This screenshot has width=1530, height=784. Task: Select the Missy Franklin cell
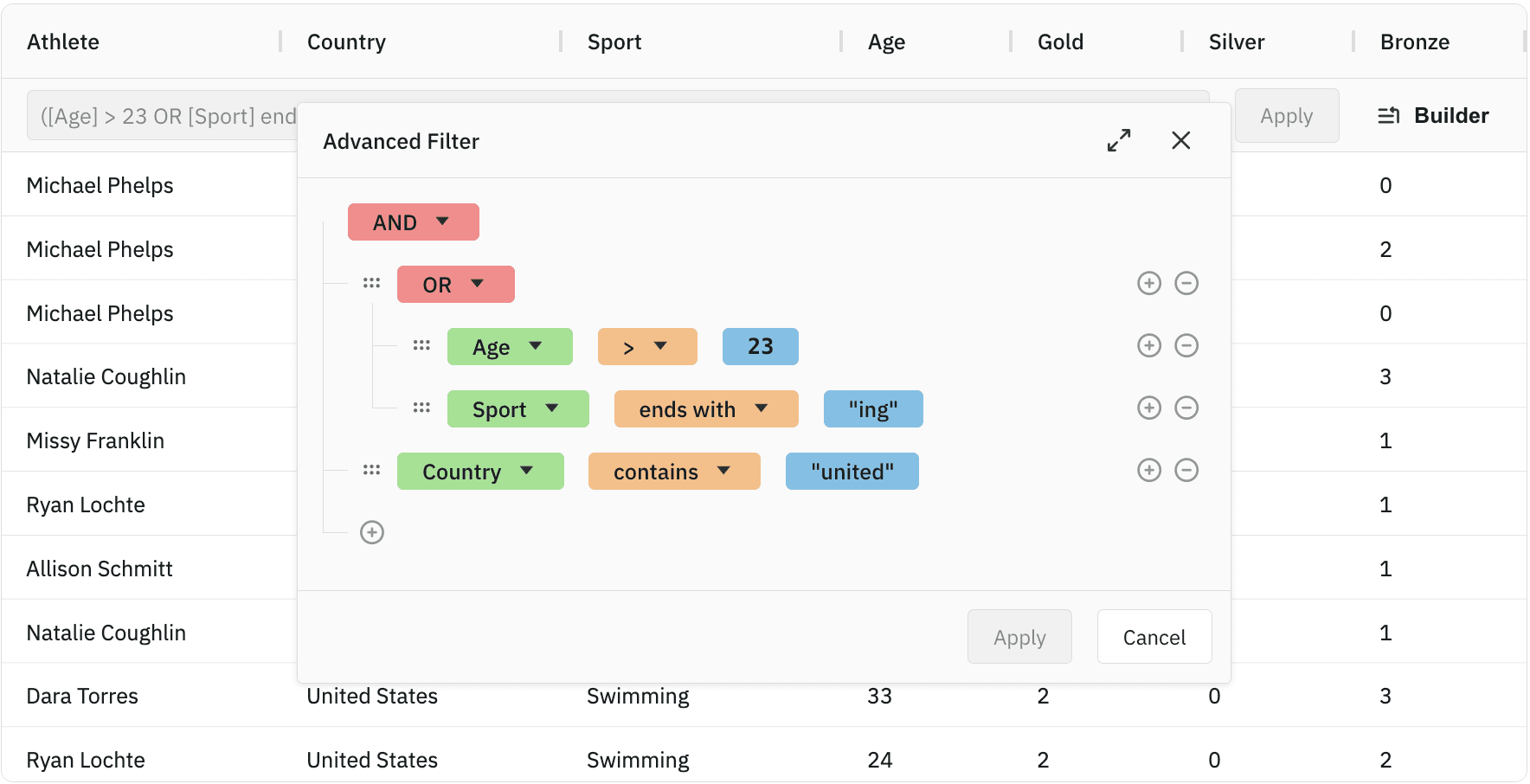95,440
